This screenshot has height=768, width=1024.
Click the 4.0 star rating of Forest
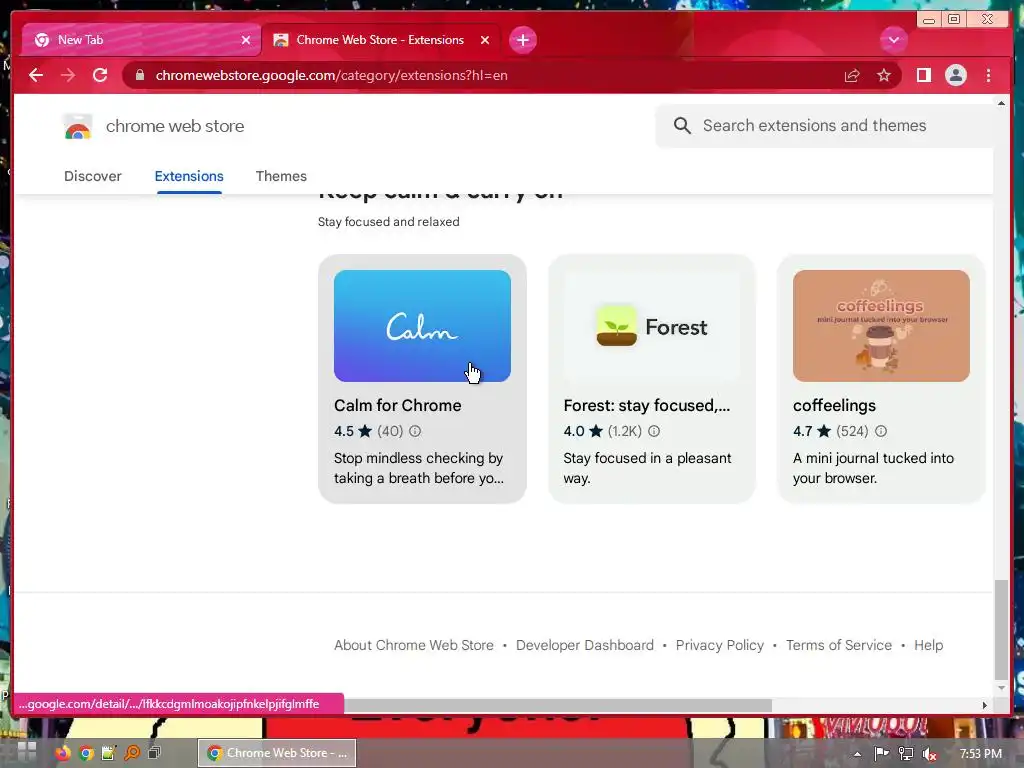point(583,431)
